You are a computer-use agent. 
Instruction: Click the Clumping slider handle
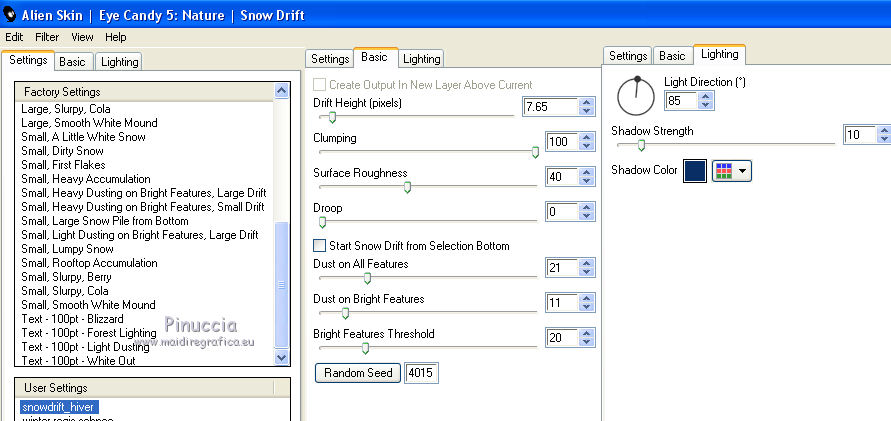535,152
